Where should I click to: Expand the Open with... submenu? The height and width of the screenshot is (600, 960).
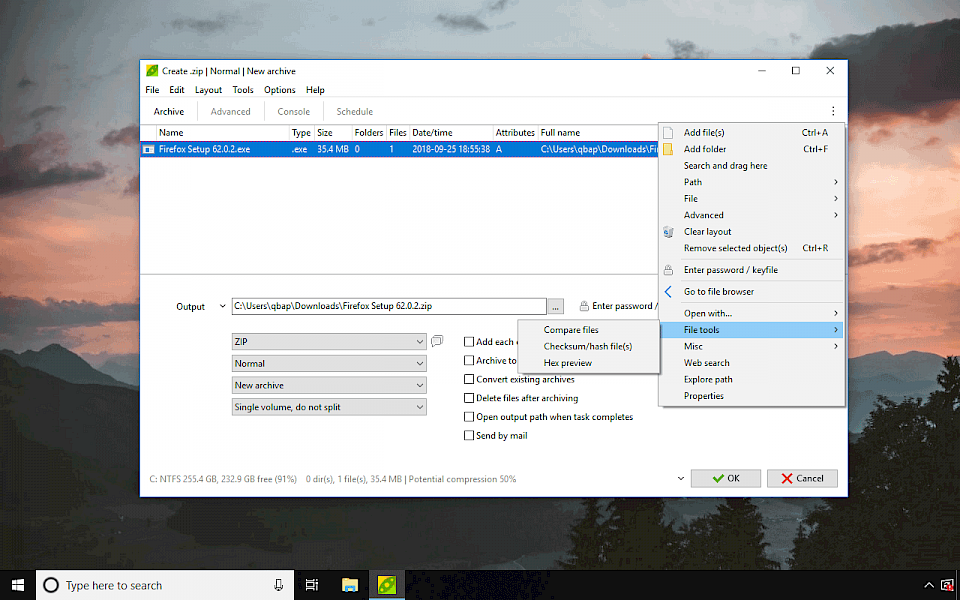[752, 313]
